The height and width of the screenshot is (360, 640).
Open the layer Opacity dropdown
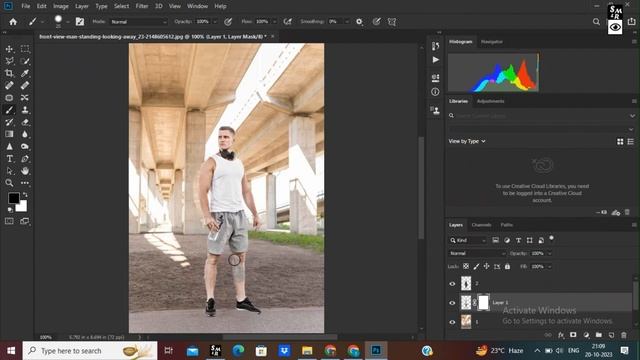549,253
